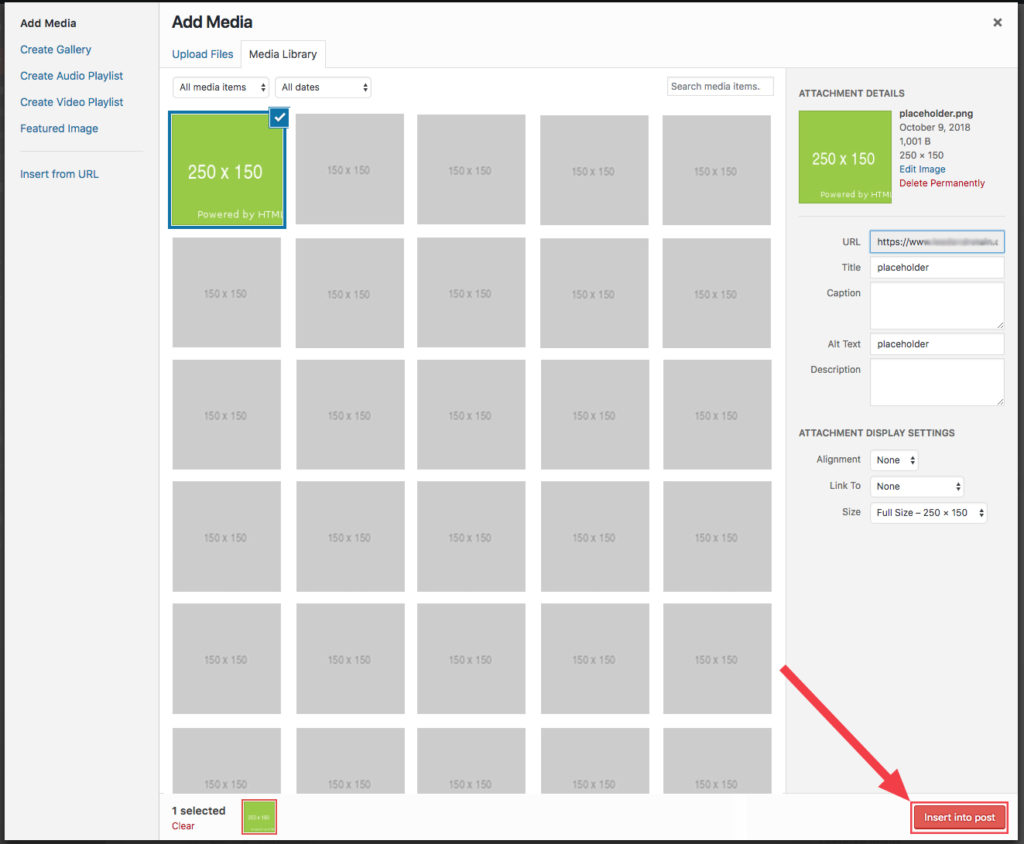The image size is (1024, 844).
Task: Open the All dates filter dropdown
Action: click(x=323, y=87)
